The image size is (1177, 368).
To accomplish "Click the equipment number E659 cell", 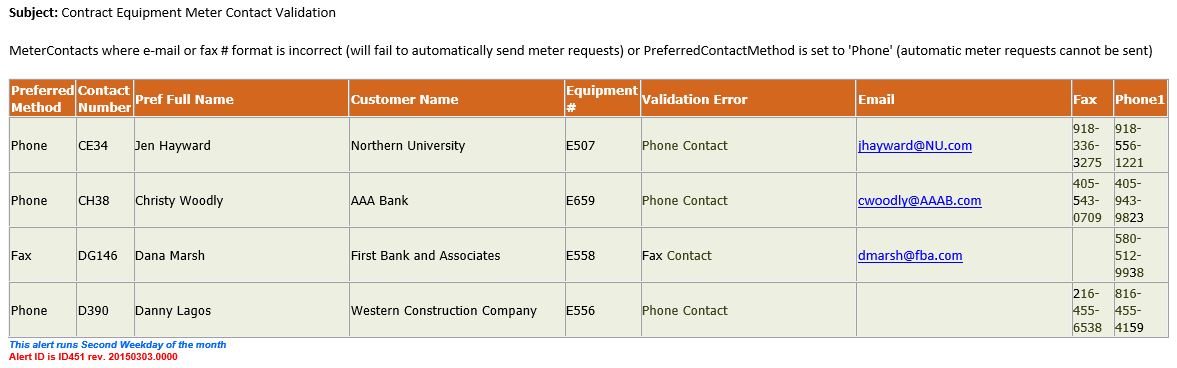I will pyautogui.click(x=602, y=201).
